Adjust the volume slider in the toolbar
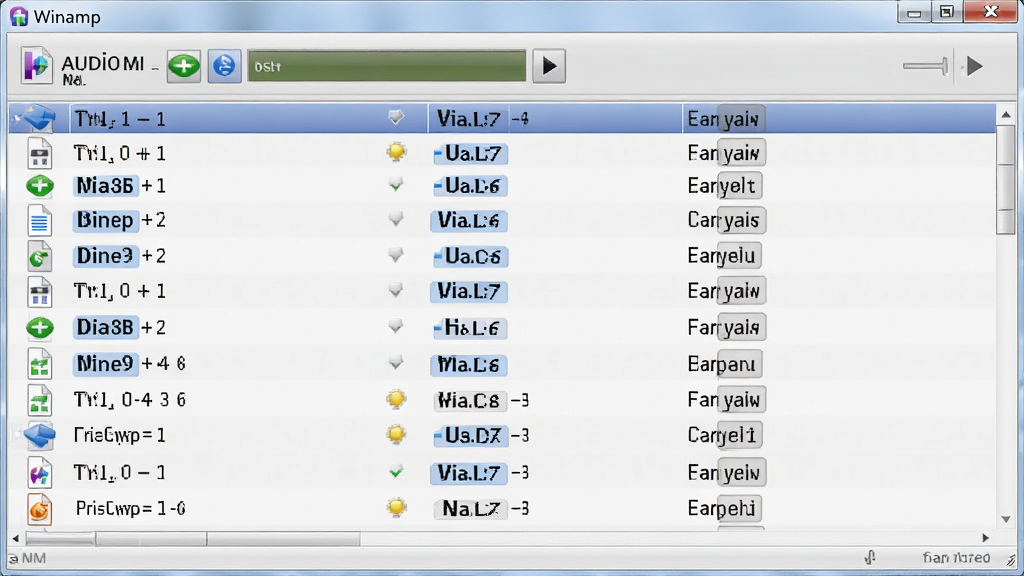Viewport: 1024px width, 576px height. point(925,66)
